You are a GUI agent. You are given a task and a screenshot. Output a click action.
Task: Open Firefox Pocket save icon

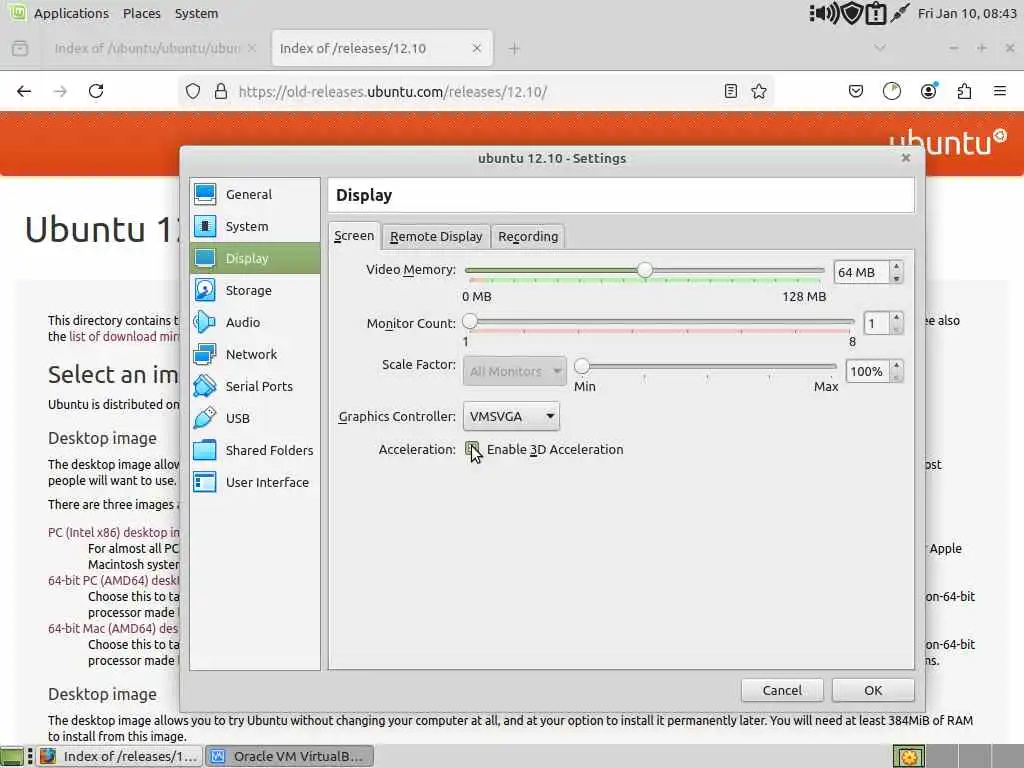[856, 91]
